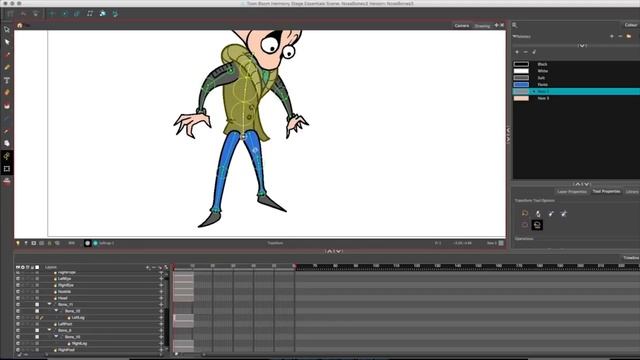Select the square reposition frames tool

coord(7,169)
